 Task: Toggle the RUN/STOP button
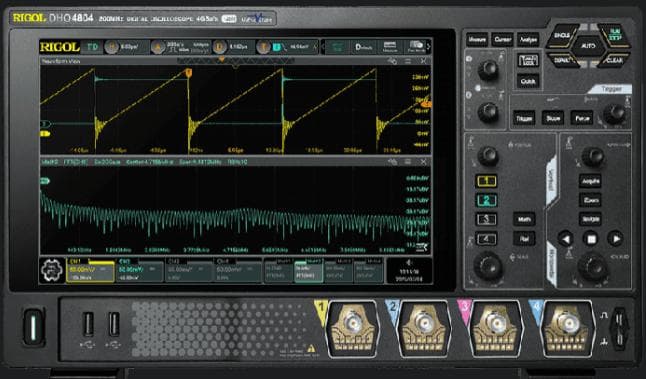coord(614,36)
